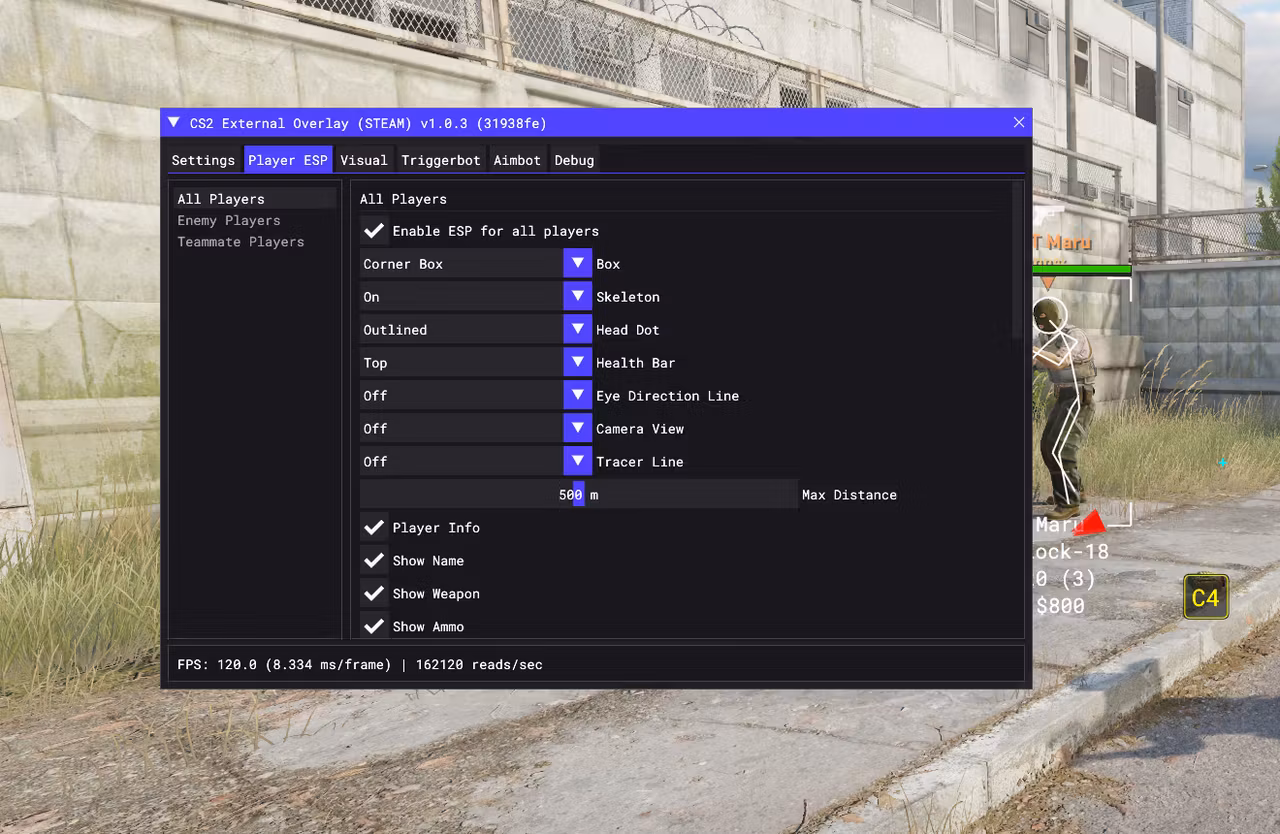Expand the Tracer Line dropdown
Image resolution: width=1280 pixels, height=834 pixels.
point(476,462)
